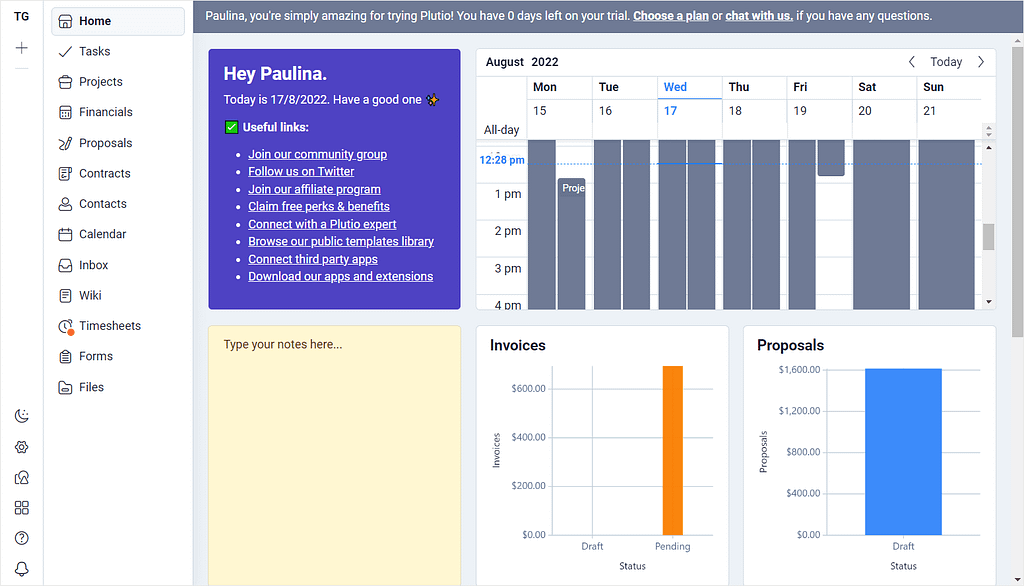Toggle the Useful links checkbox
Screen dimensions: 1024x586
tap(231, 127)
